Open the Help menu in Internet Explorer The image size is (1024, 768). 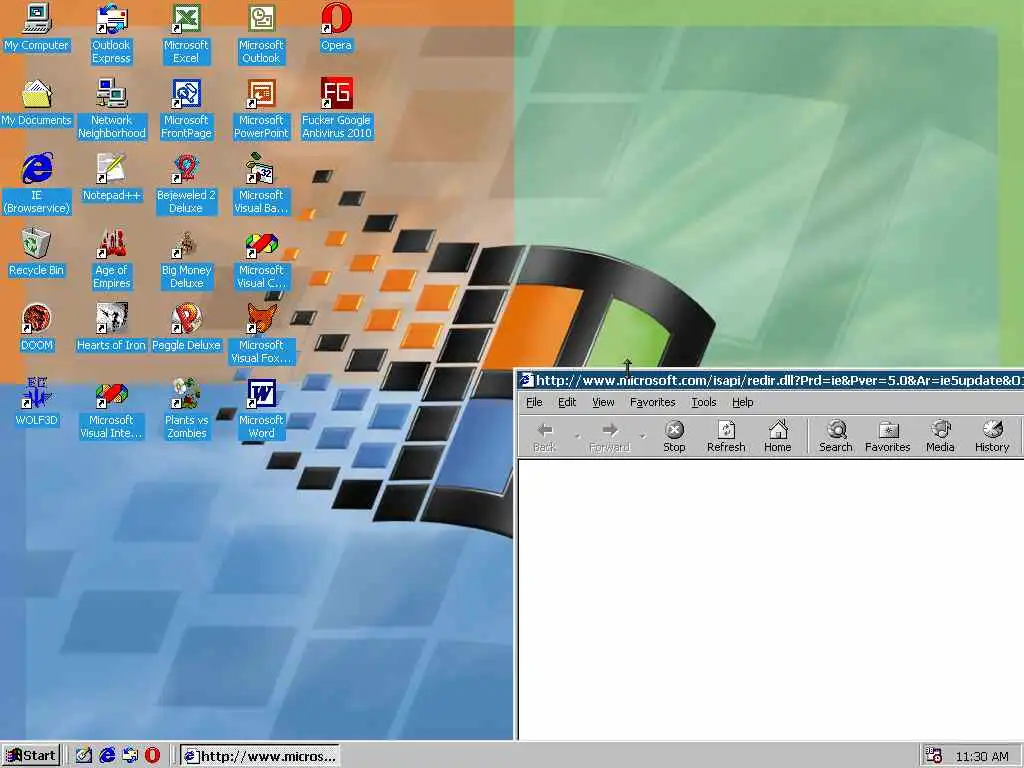[x=743, y=402]
